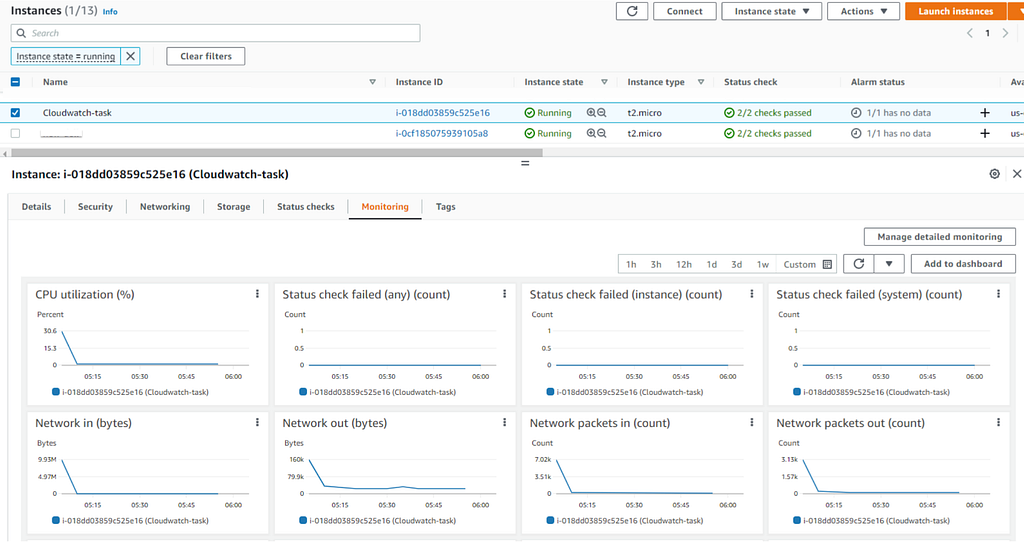
Task: Click Add to dashboard button
Action: pyautogui.click(x=963, y=264)
